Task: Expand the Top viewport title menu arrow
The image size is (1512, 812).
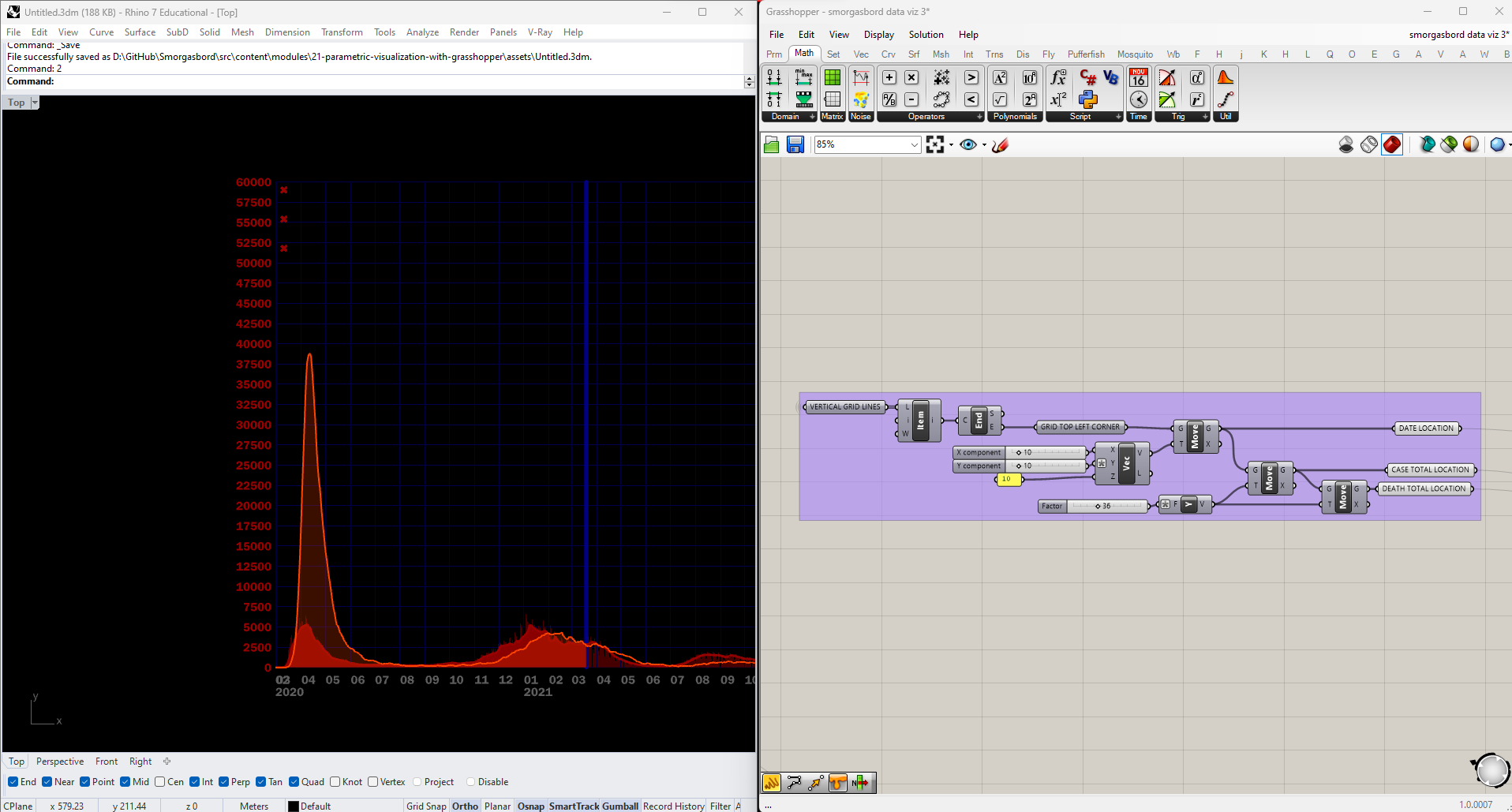Action: point(35,103)
